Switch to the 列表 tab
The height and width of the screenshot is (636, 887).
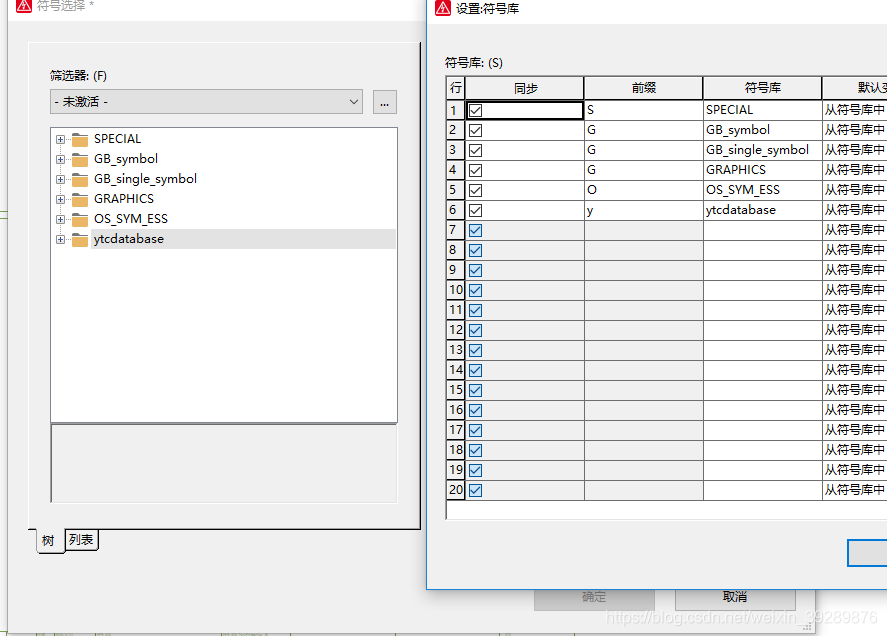coord(82,540)
